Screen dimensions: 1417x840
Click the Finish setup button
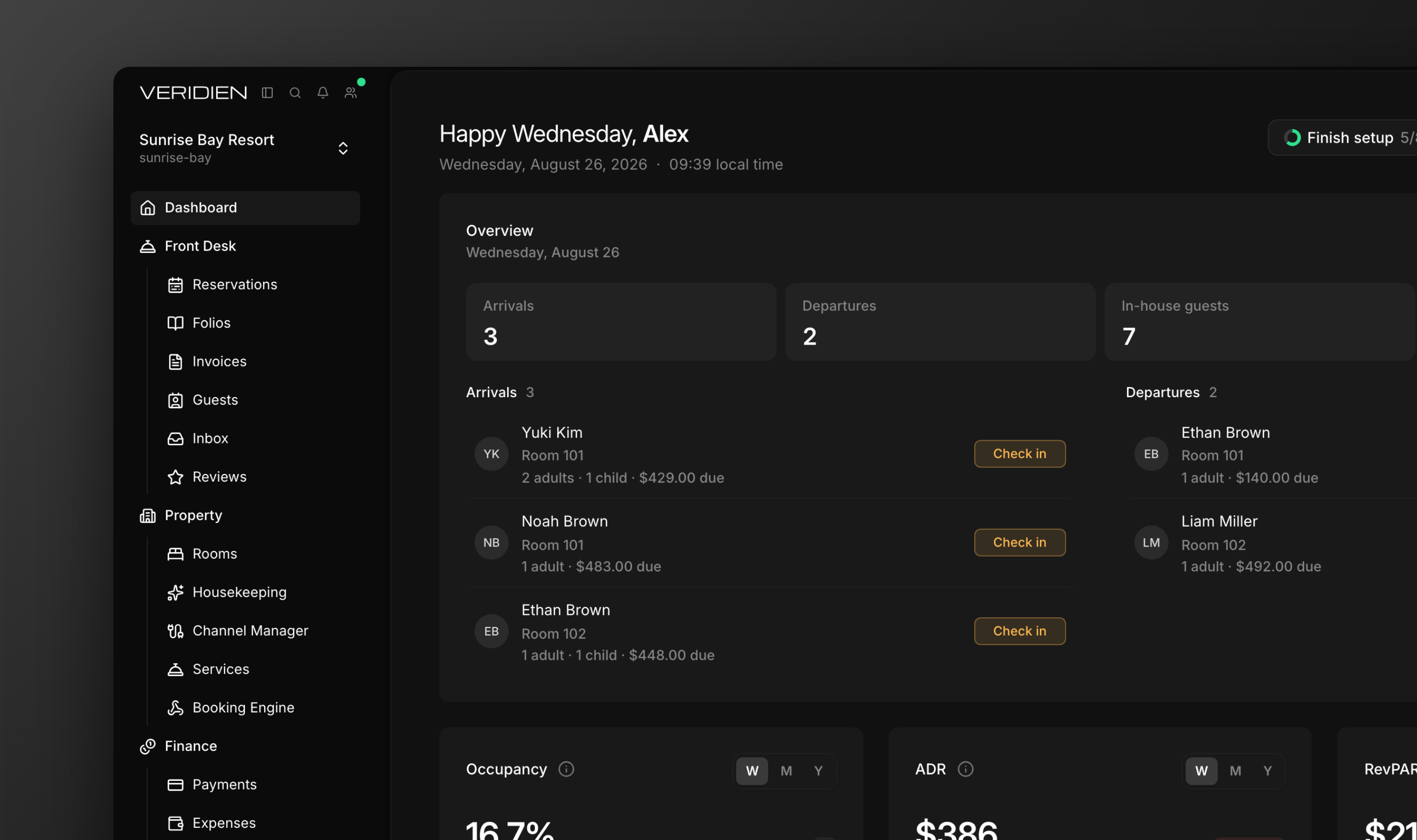pos(1343,138)
